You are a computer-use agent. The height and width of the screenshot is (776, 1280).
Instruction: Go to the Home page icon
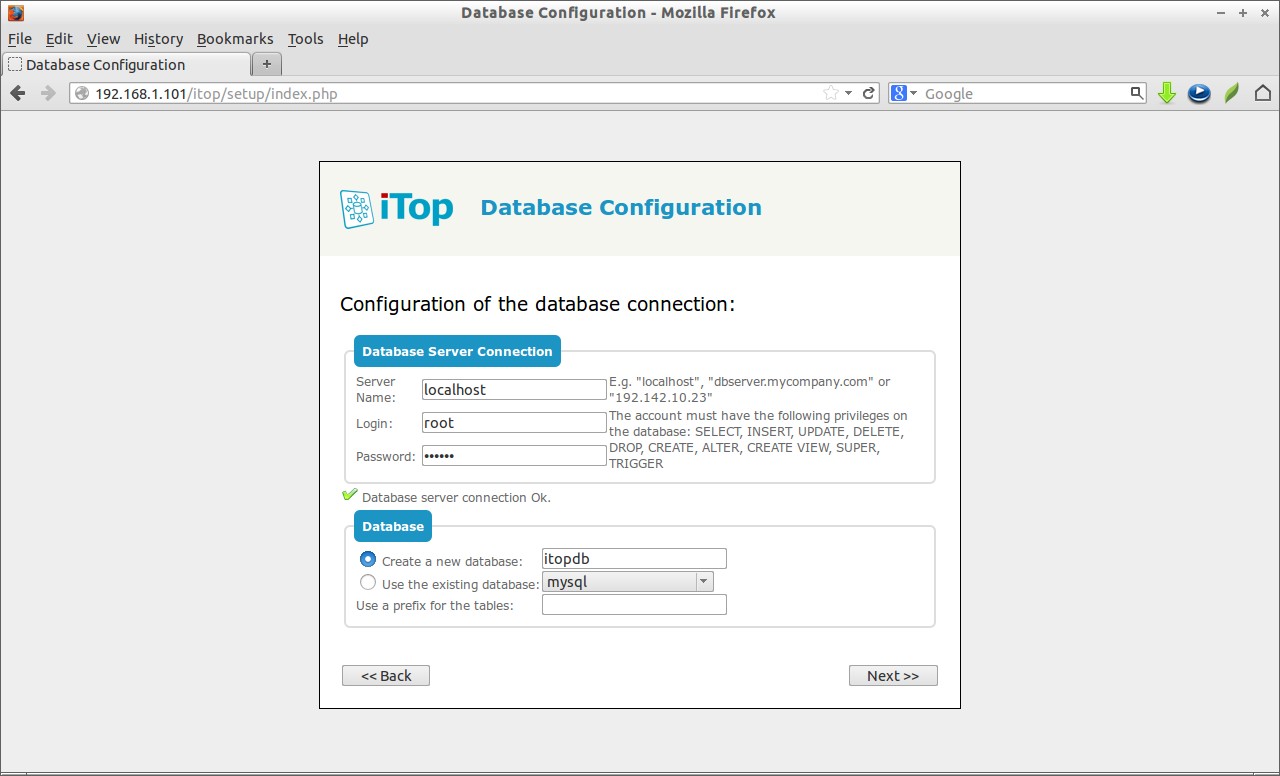pyautogui.click(x=1263, y=93)
